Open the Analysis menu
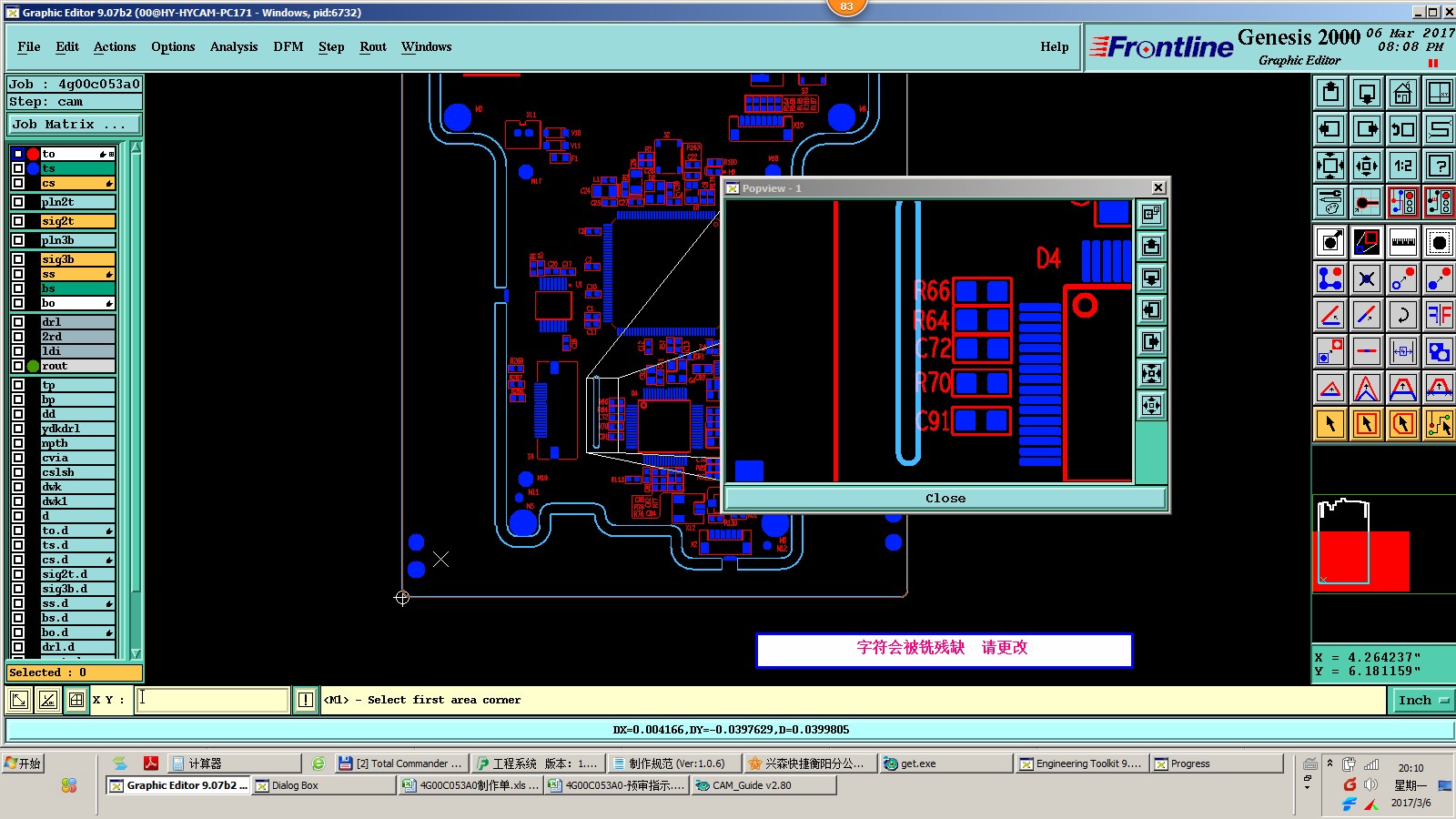This screenshot has width=1456, height=819. (x=234, y=47)
